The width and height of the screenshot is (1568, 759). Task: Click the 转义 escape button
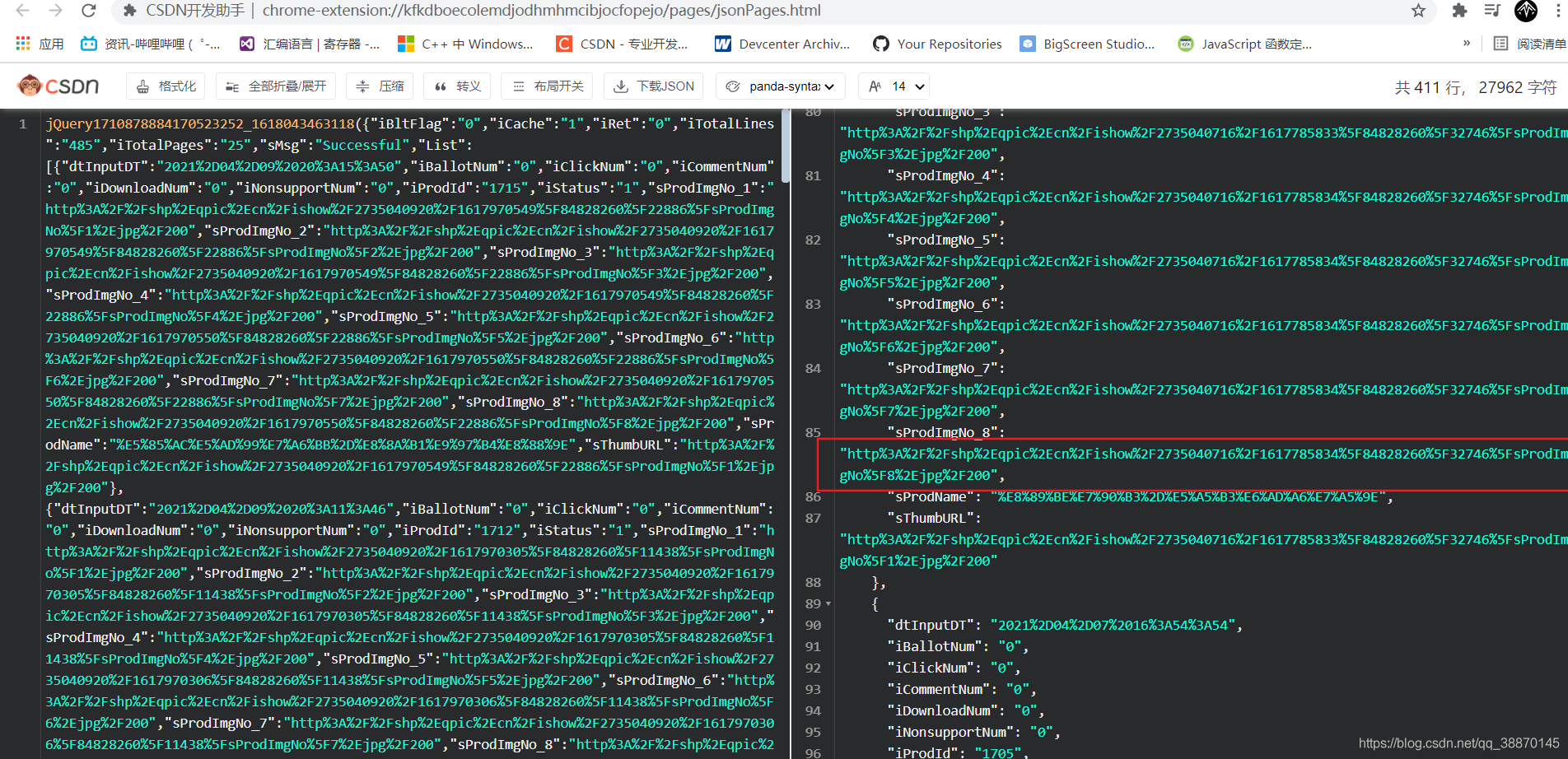pos(457,86)
